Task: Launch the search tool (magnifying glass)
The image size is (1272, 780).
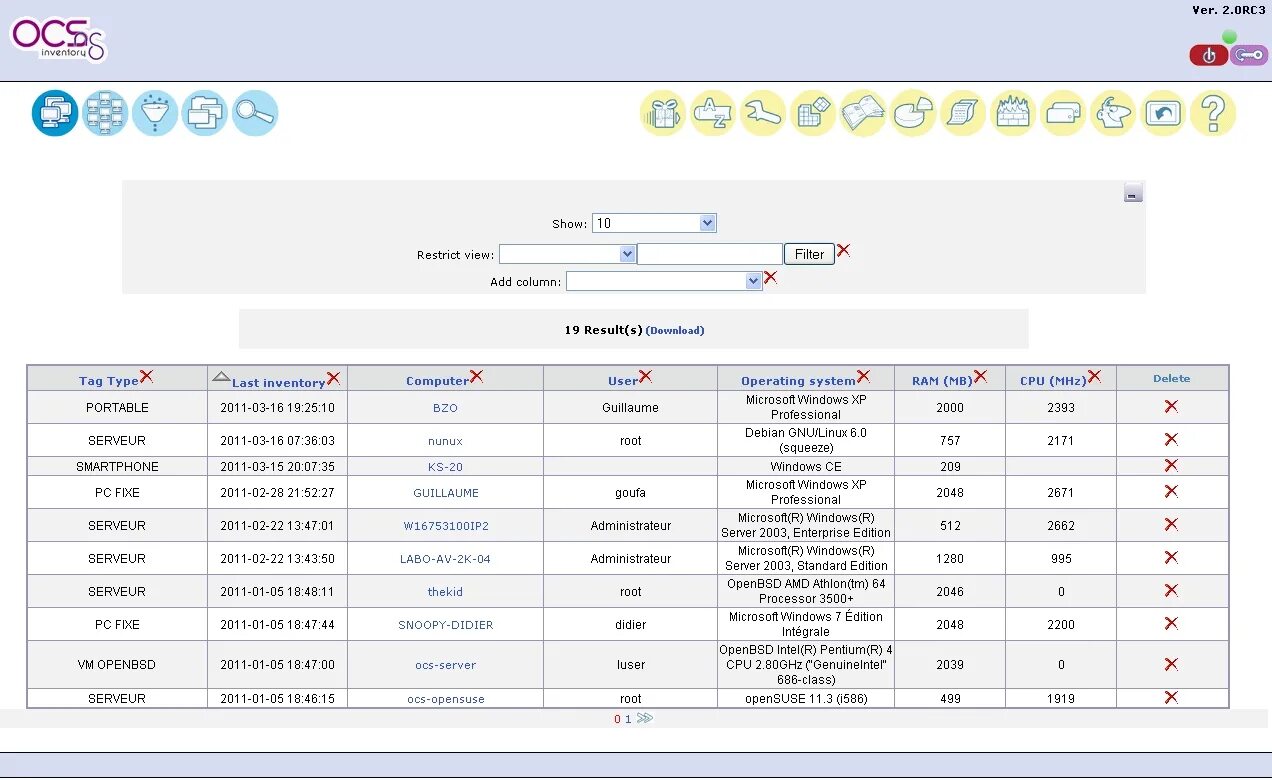Action: click(255, 113)
